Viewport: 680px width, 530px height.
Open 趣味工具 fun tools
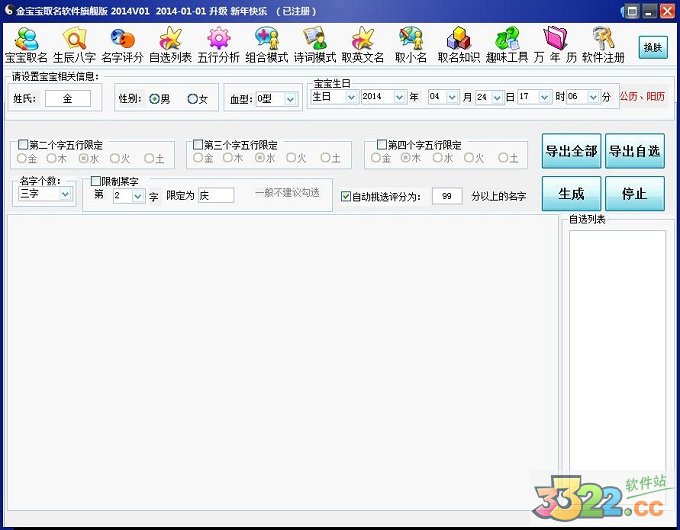point(507,45)
